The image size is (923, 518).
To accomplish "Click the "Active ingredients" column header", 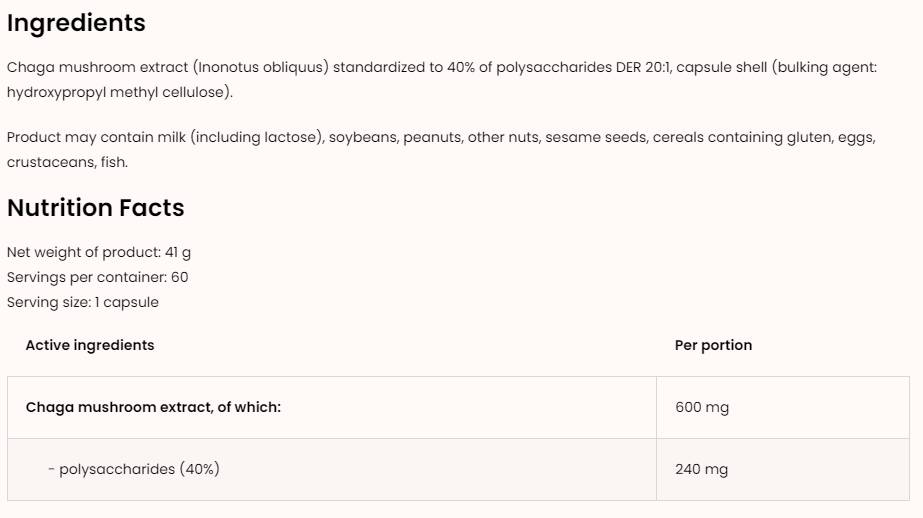I will click(x=90, y=345).
